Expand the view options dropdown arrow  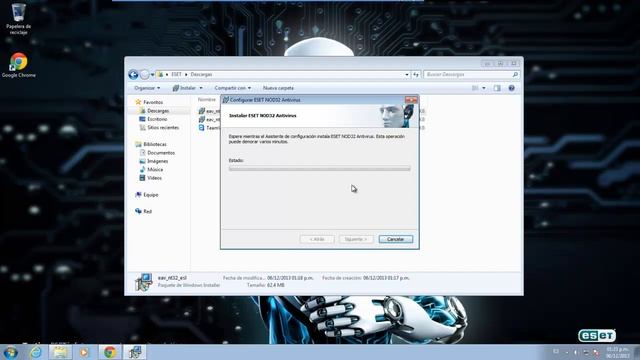[x=484, y=88]
